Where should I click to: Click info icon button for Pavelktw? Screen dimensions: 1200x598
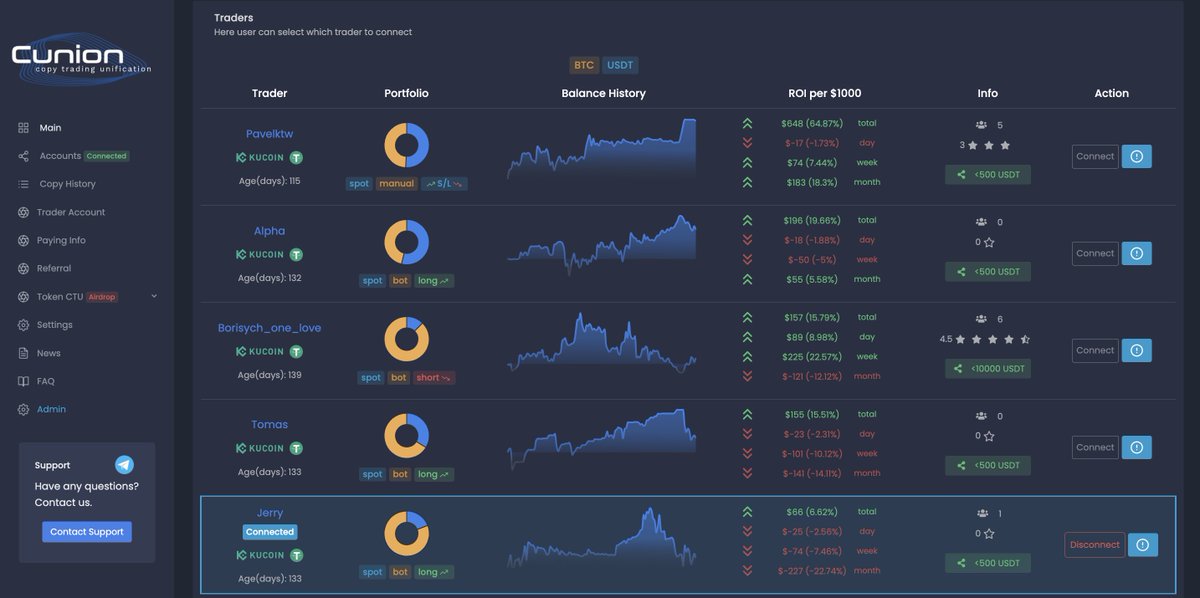click(1137, 156)
